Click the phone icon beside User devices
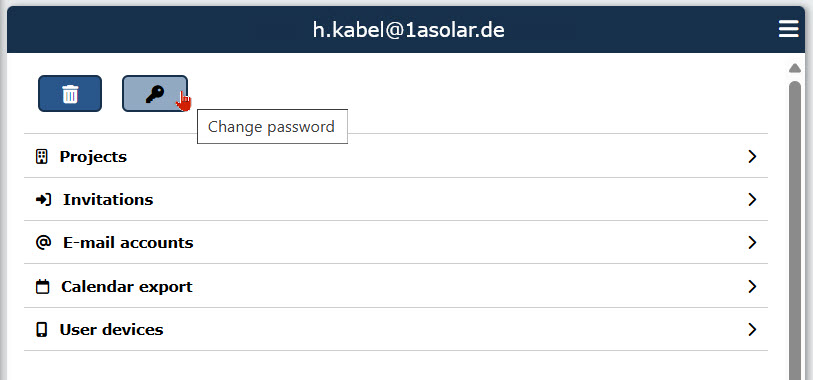The height and width of the screenshot is (380, 813). [x=41, y=330]
